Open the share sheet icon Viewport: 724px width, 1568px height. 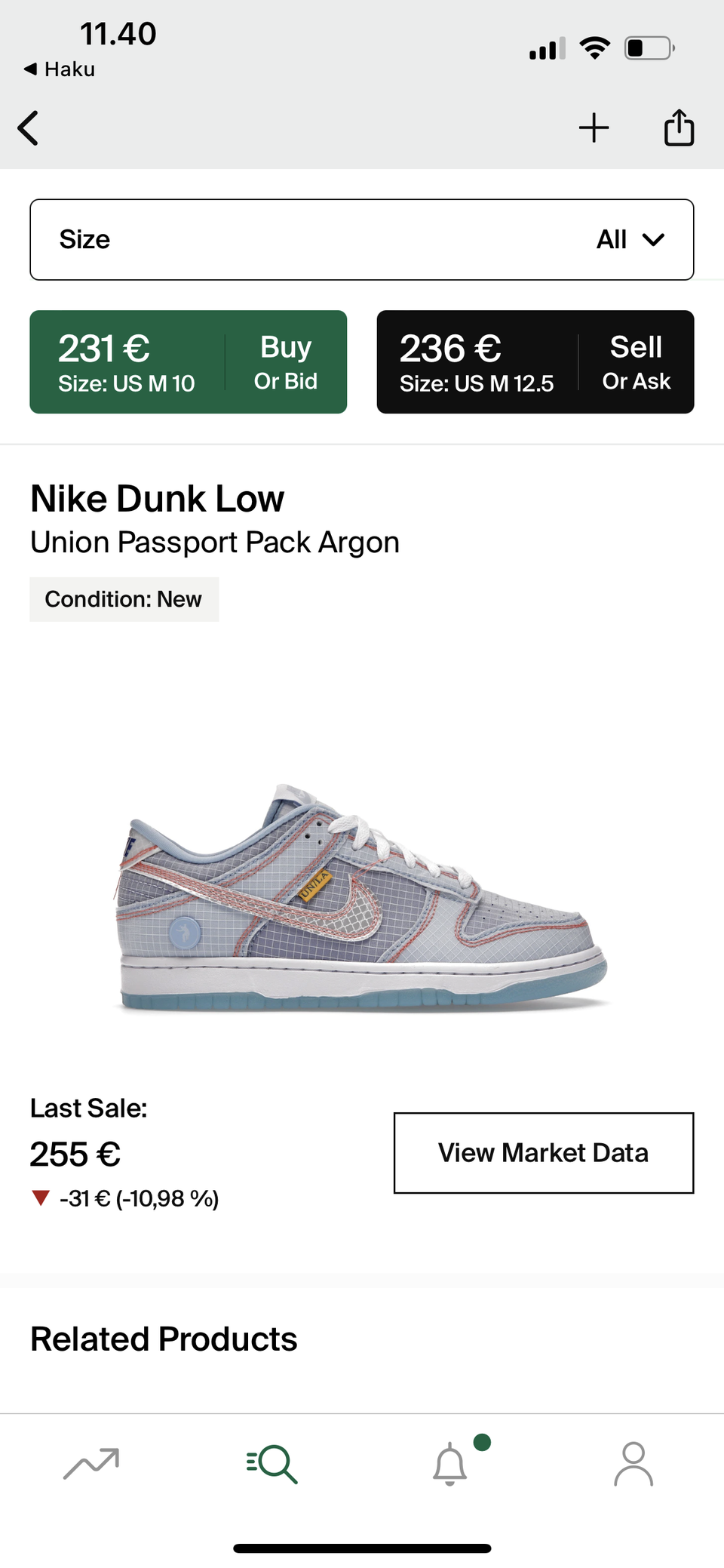pos(679,127)
